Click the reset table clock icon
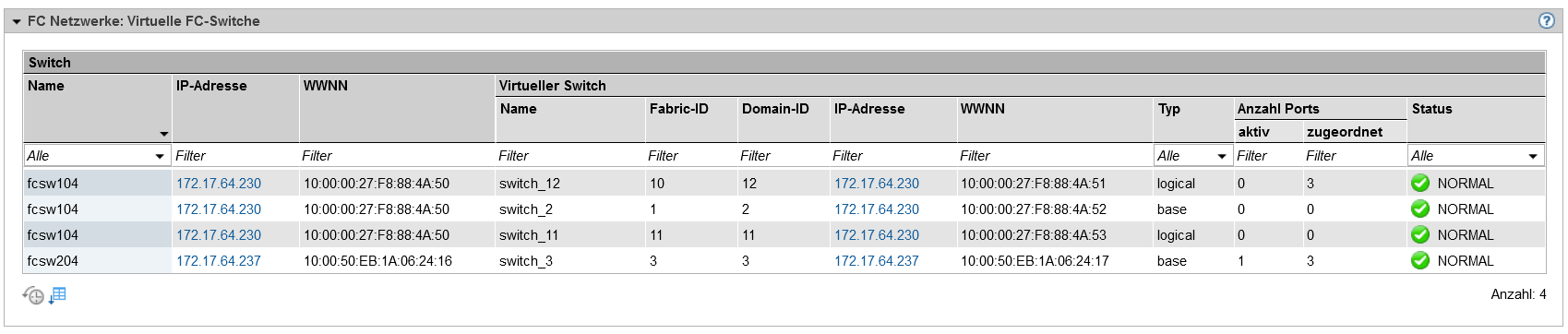The height and width of the screenshot is (334, 1568). [33, 295]
